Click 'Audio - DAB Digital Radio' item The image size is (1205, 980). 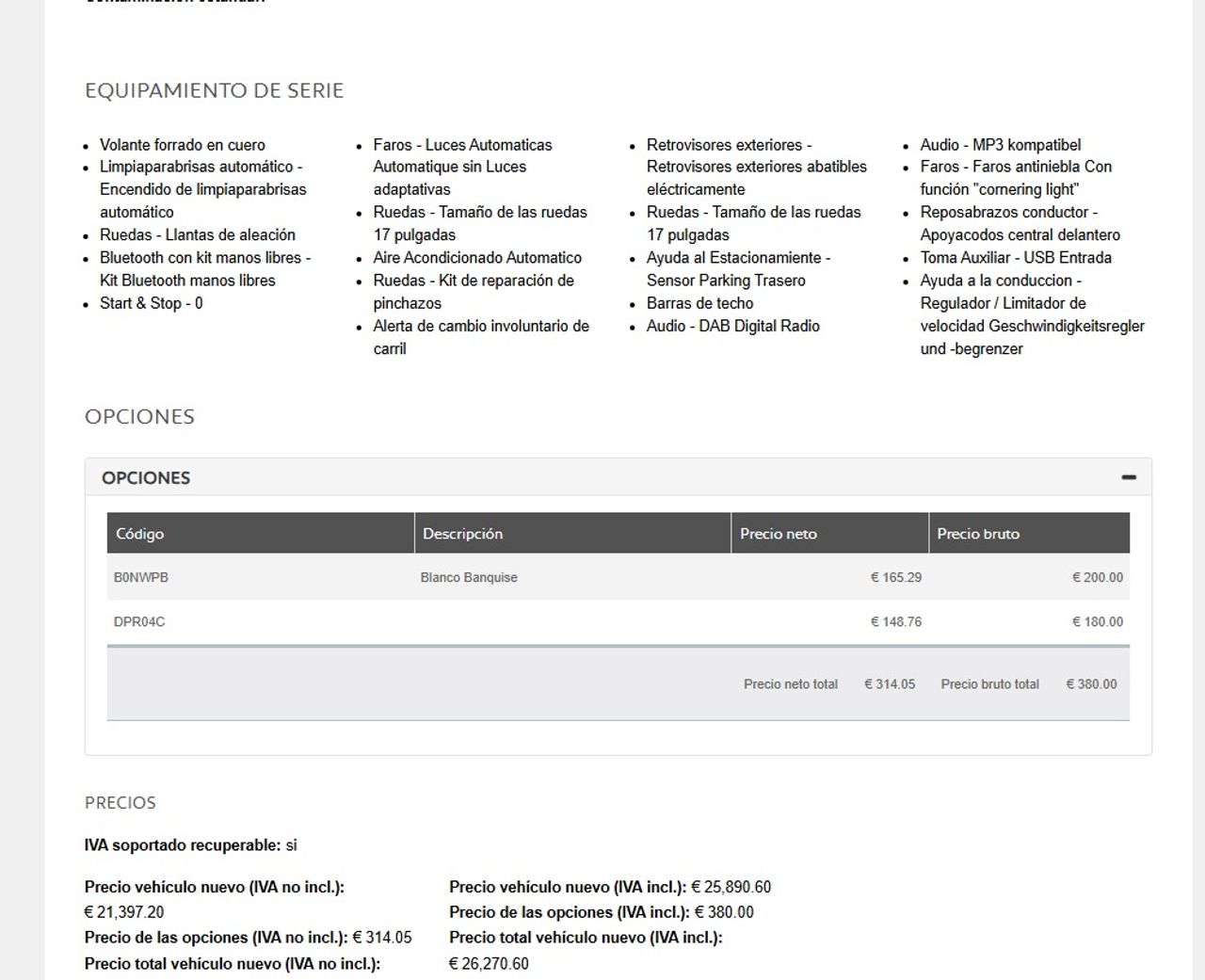733,326
